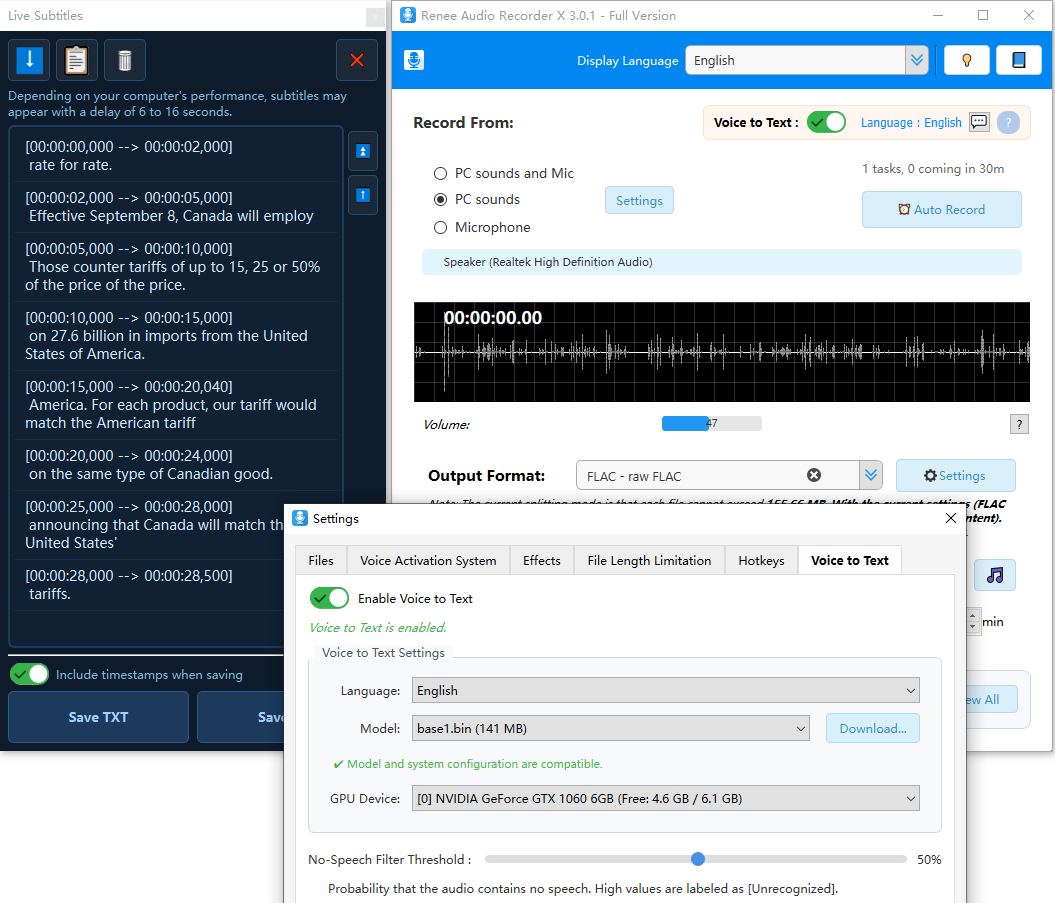Close the Settings dialog window

[x=951, y=517]
